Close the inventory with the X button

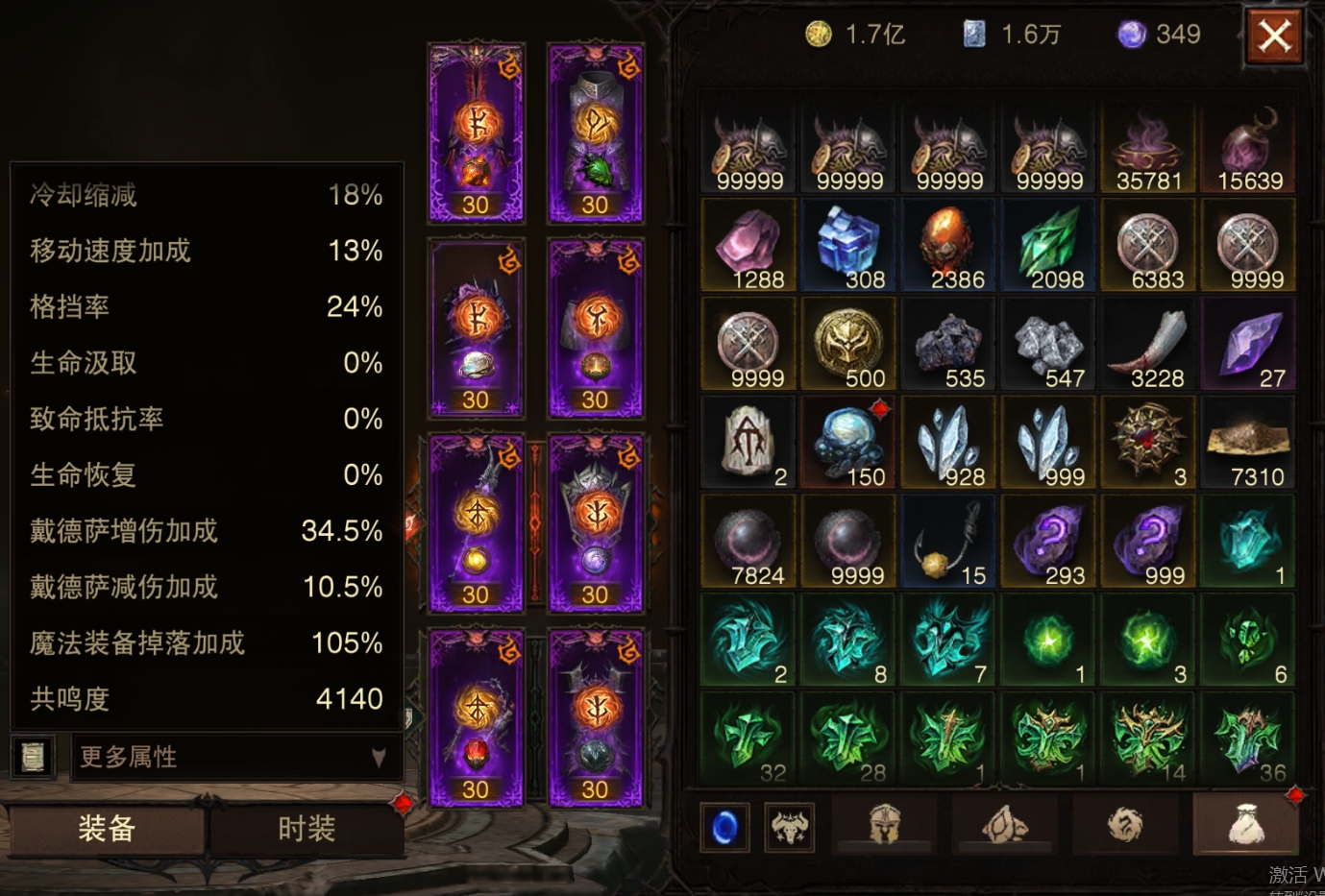tap(1274, 36)
